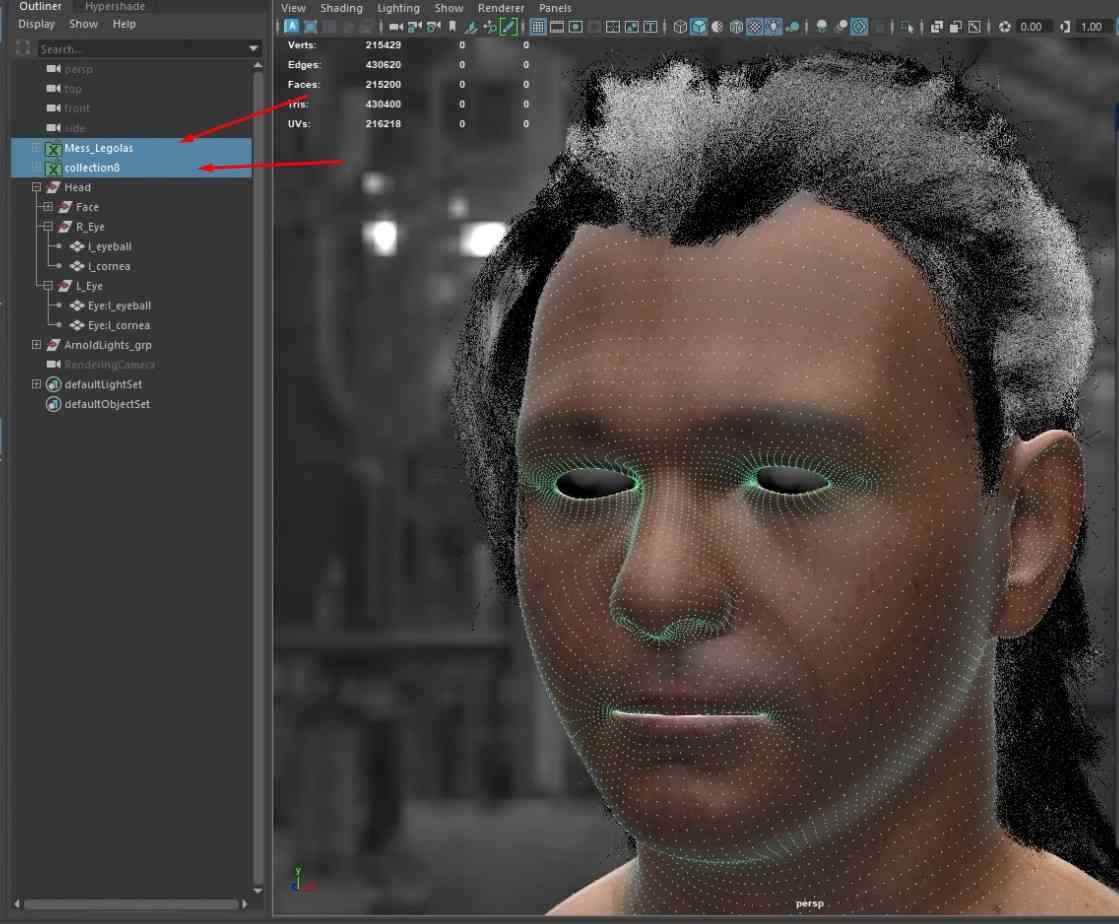Viewport: 1119px width, 924px height.
Task: Toggle the use all lights icon
Action: click(x=774, y=26)
